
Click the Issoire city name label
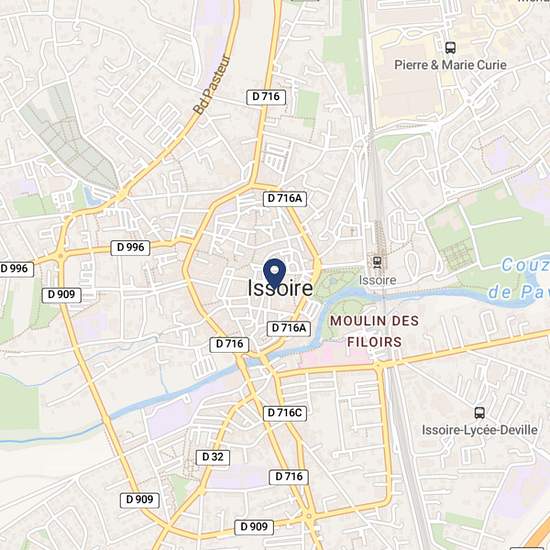(280, 288)
